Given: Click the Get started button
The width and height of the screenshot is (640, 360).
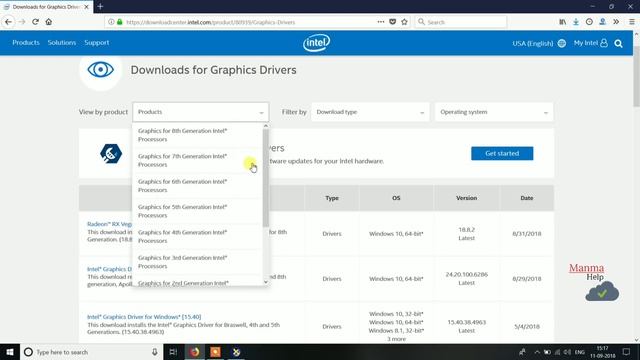Looking at the screenshot, I should point(502,153).
